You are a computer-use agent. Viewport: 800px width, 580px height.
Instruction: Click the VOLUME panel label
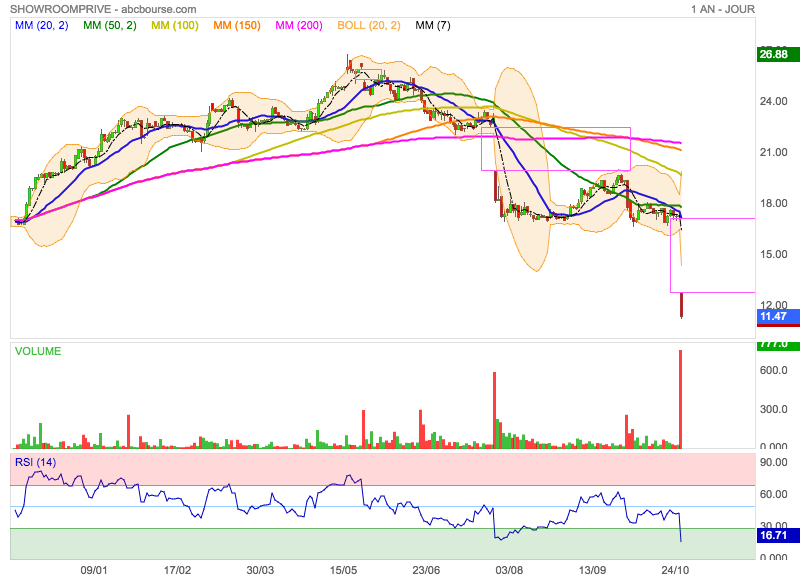coord(38,351)
